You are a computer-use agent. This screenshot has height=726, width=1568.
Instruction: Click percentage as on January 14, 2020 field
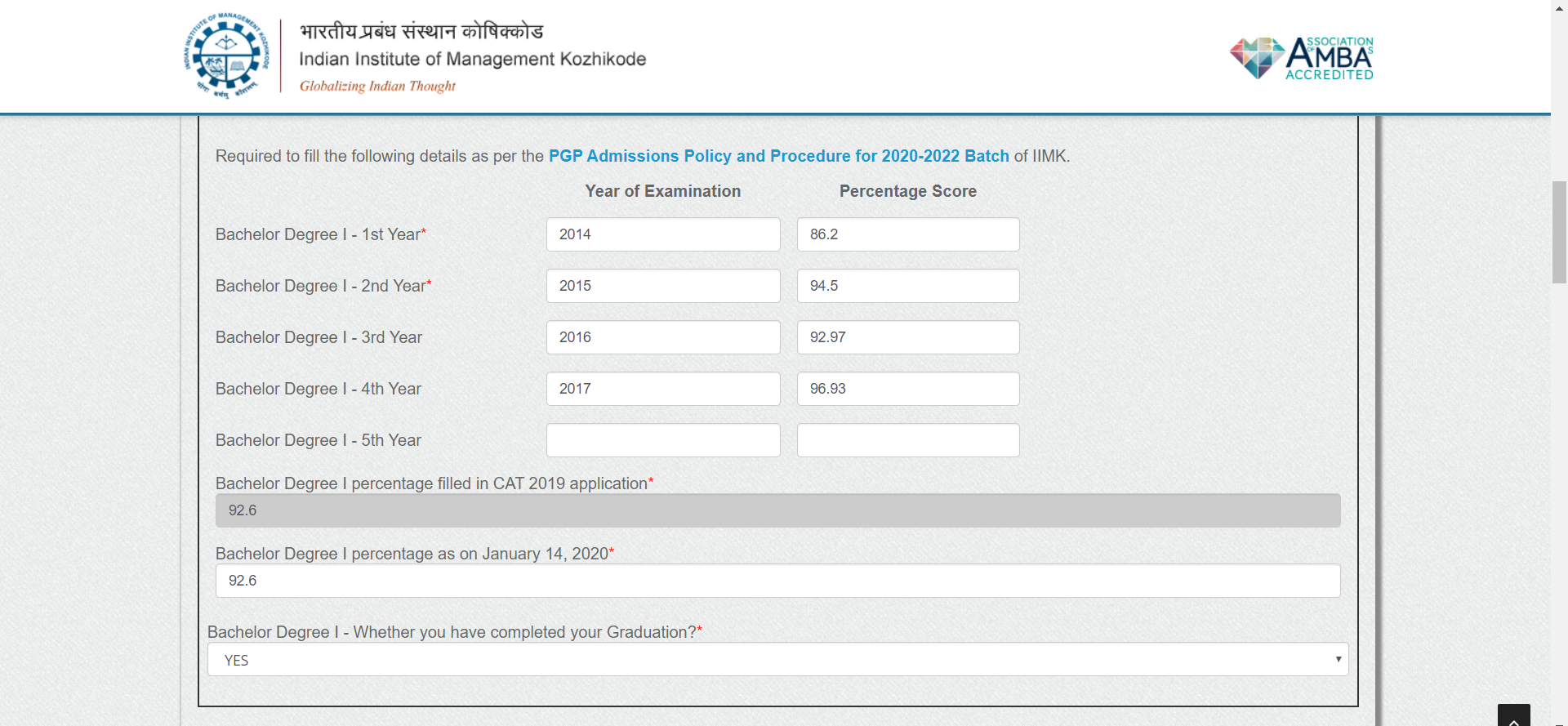[x=777, y=581]
